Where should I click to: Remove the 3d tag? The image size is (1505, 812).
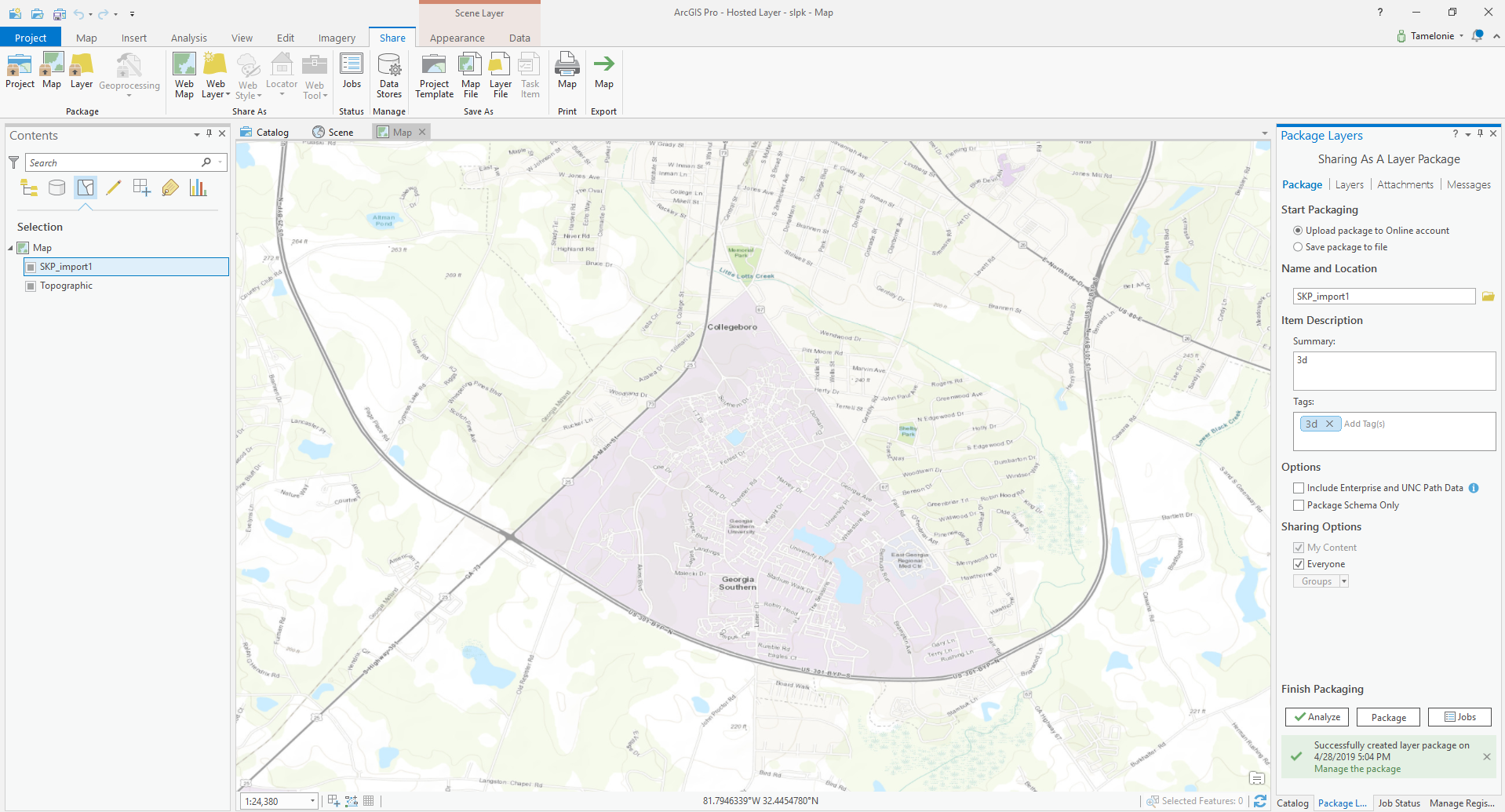[1329, 424]
